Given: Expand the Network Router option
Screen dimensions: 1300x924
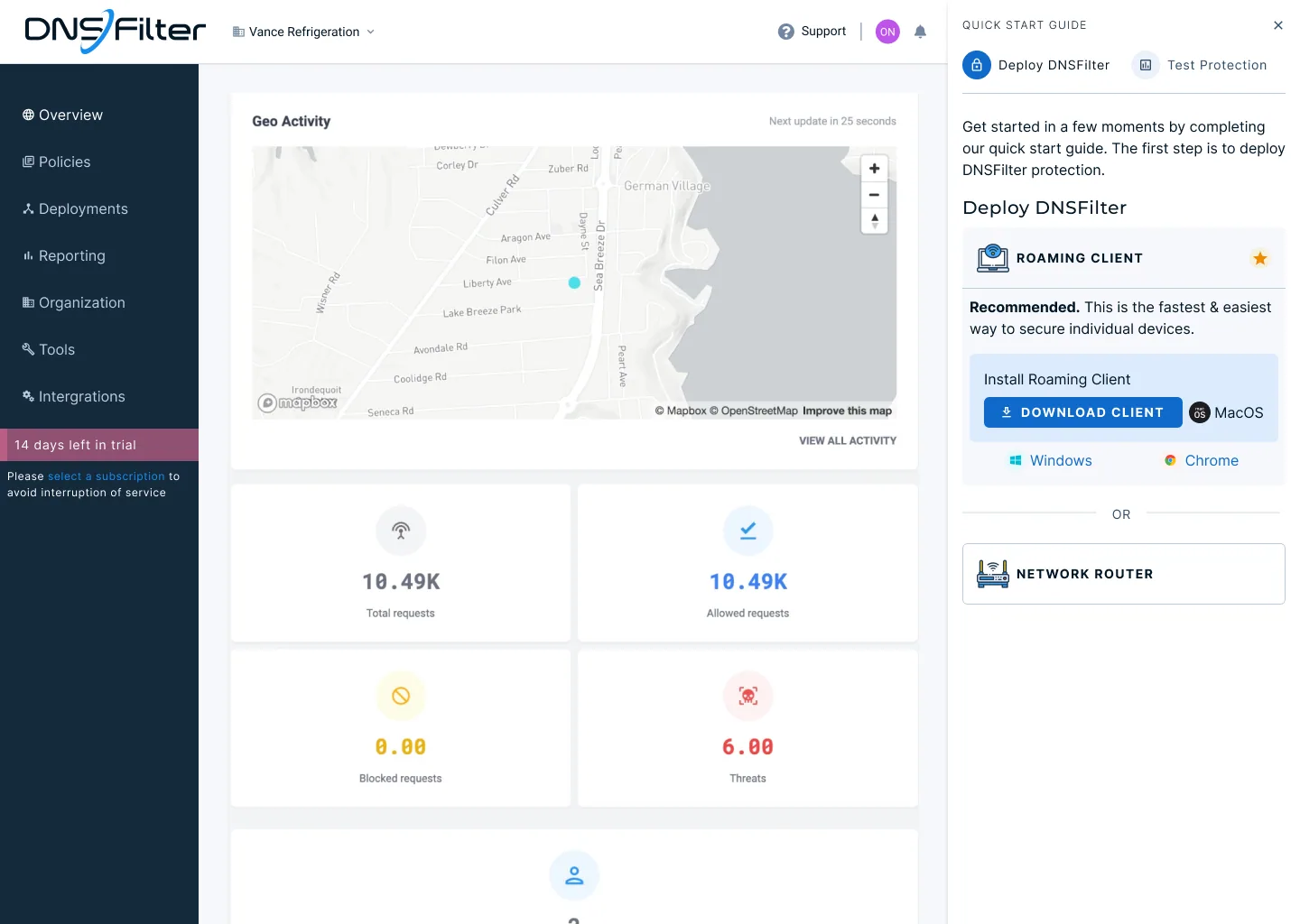Looking at the screenshot, I should (1124, 574).
